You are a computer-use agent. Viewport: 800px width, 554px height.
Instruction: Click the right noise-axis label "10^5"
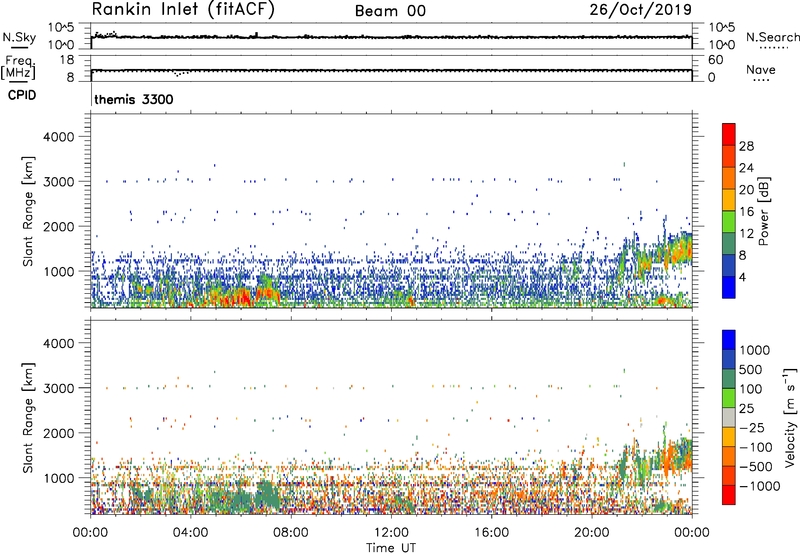click(722, 27)
